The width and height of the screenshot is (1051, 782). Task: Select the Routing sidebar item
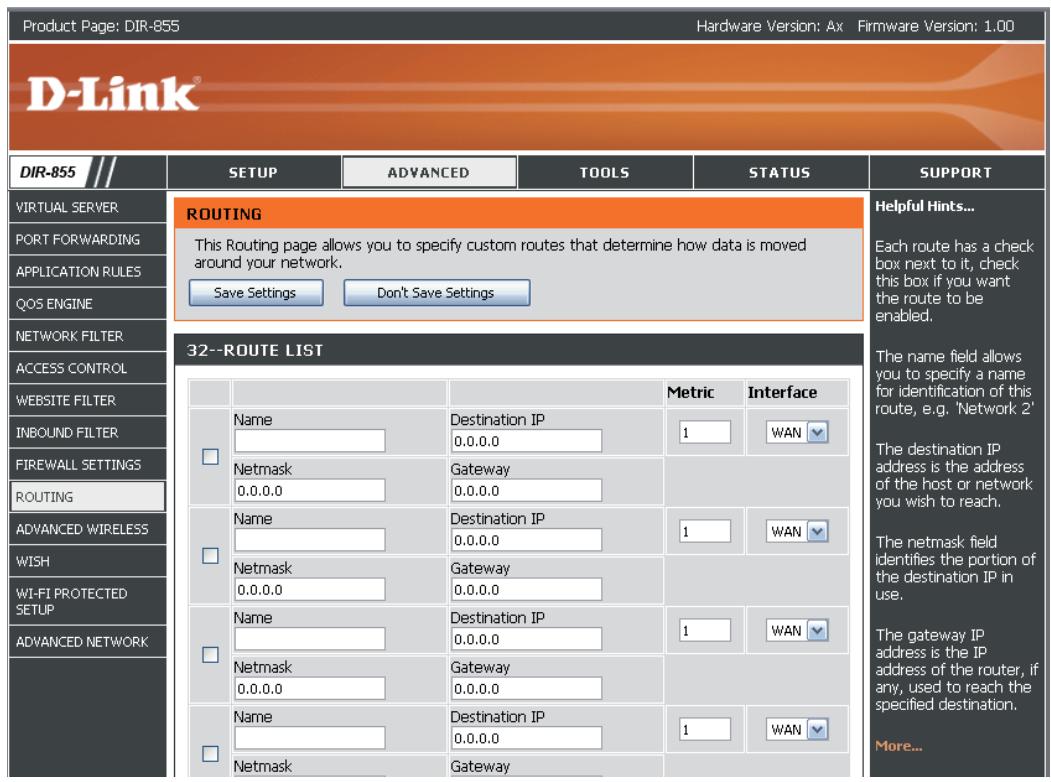coord(88,497)
